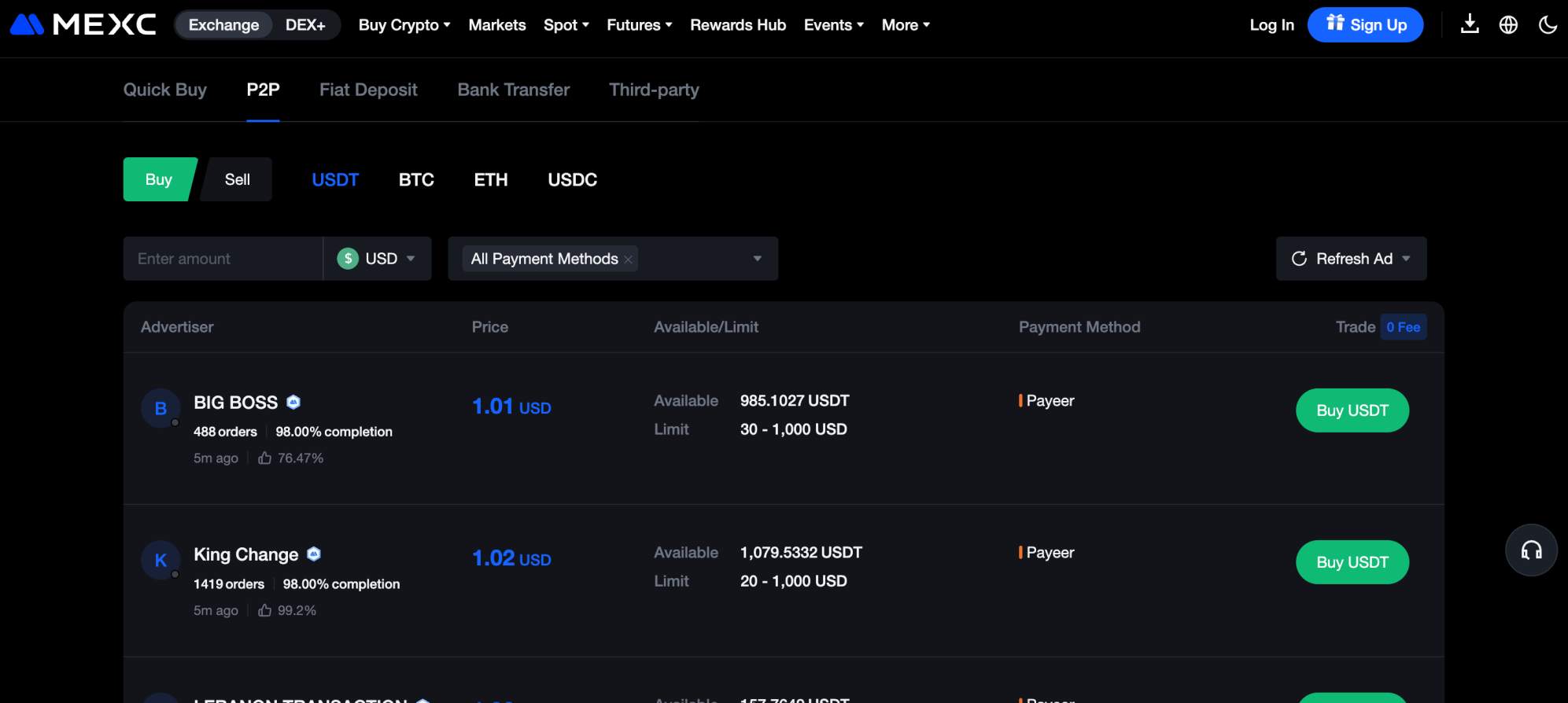The image size is (1568, 703).
Task: Expand the Futures menu
Action: (x=640, y=24)
